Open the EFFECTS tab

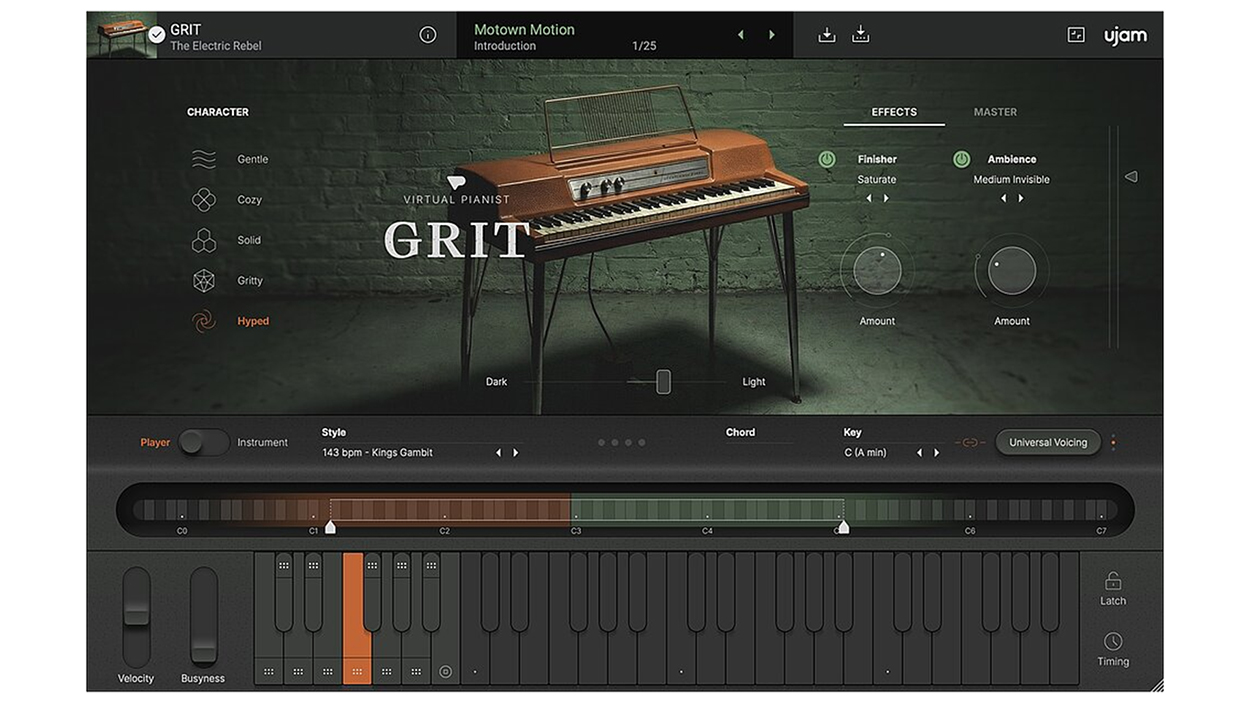(x=894, y=112)
